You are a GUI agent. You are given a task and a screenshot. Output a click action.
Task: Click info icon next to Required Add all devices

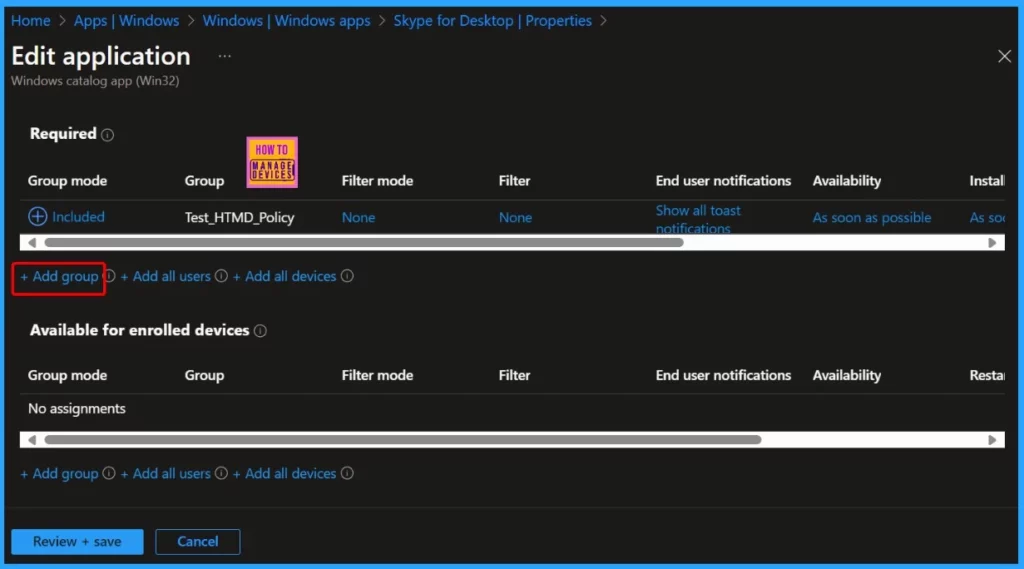[347, 276]
